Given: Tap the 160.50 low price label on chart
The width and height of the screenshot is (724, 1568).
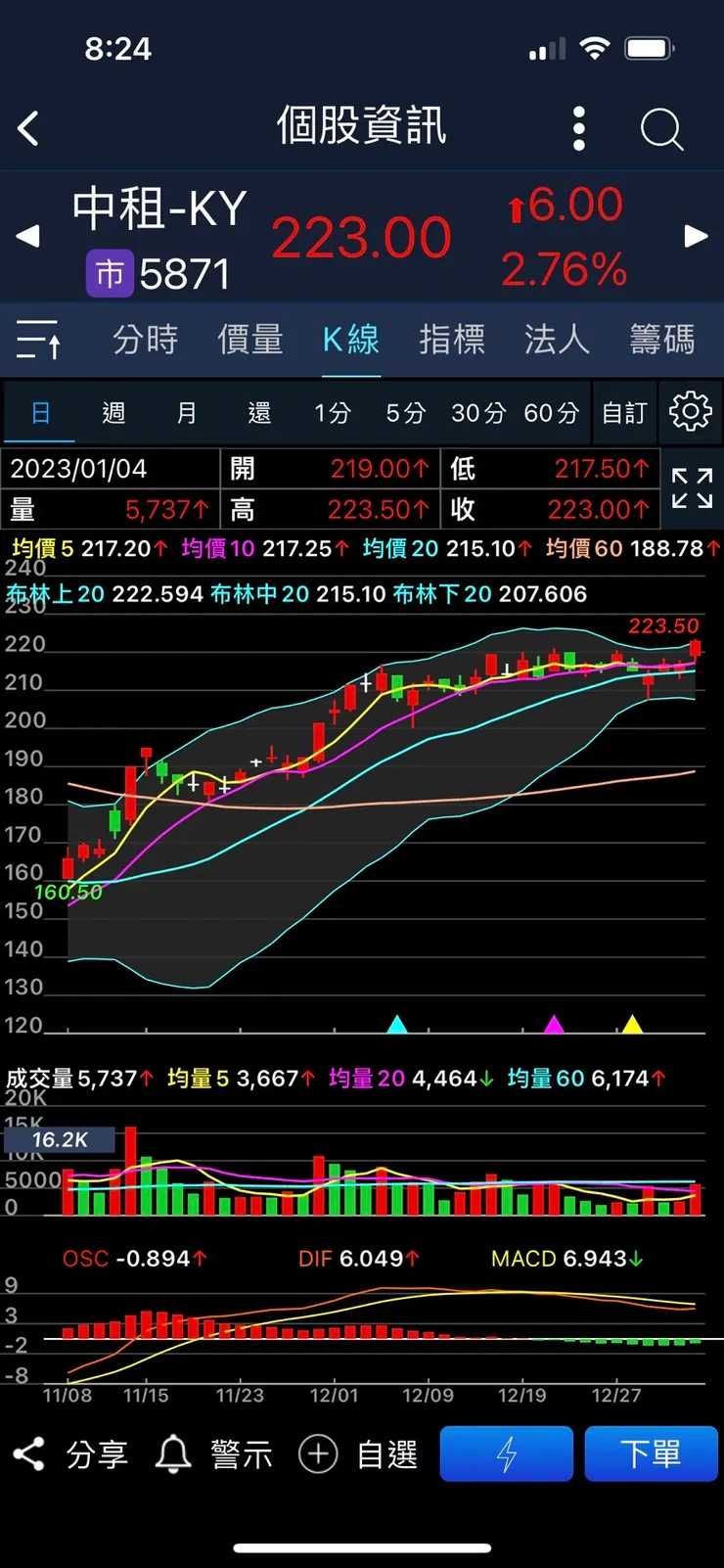Looking at the screenshot, I should (x=68, y=892).
